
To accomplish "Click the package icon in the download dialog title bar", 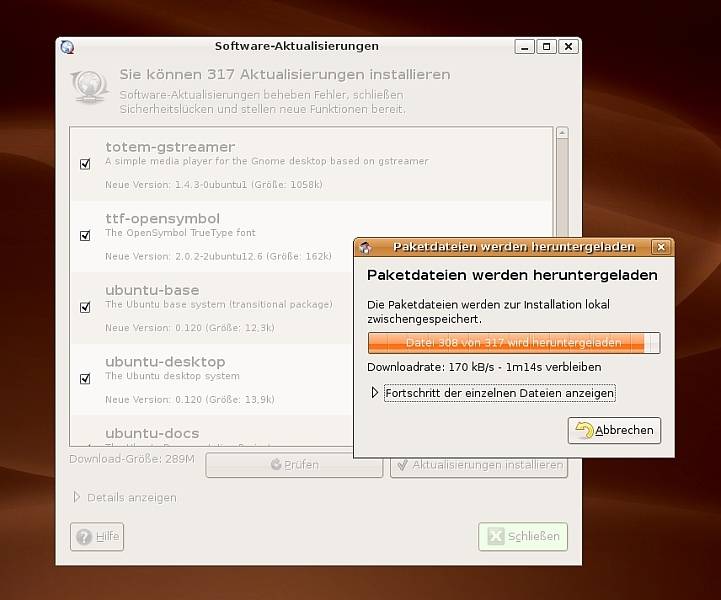I will [x=366, y=247].
